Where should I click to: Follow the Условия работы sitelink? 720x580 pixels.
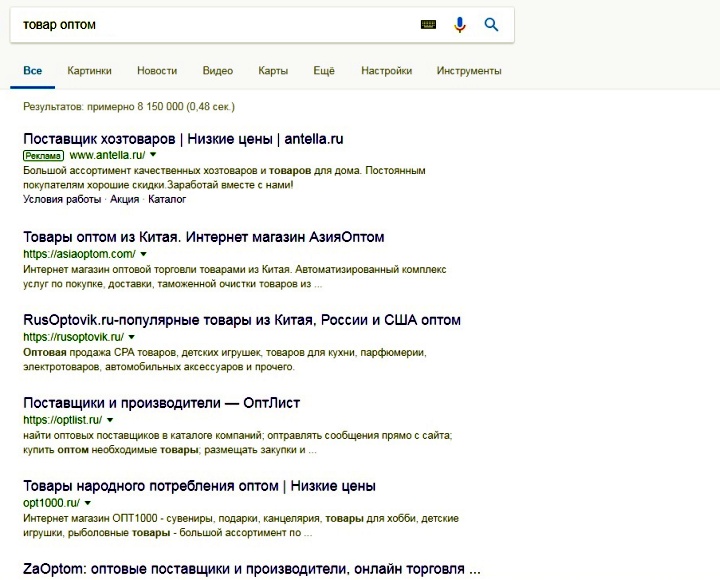(x=61, y=199)
